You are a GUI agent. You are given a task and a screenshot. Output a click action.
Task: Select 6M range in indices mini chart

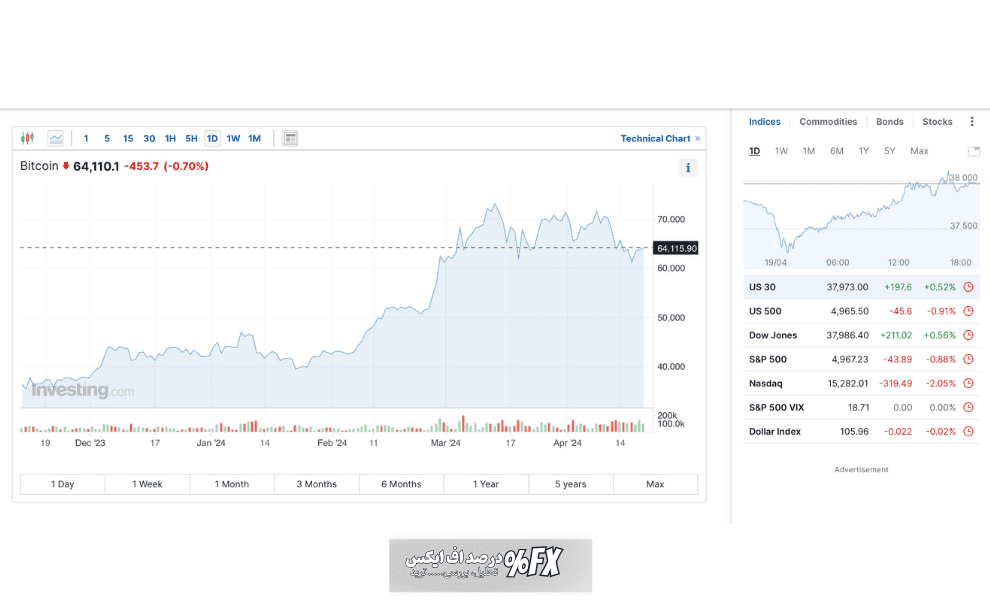[x=837, y=151]
